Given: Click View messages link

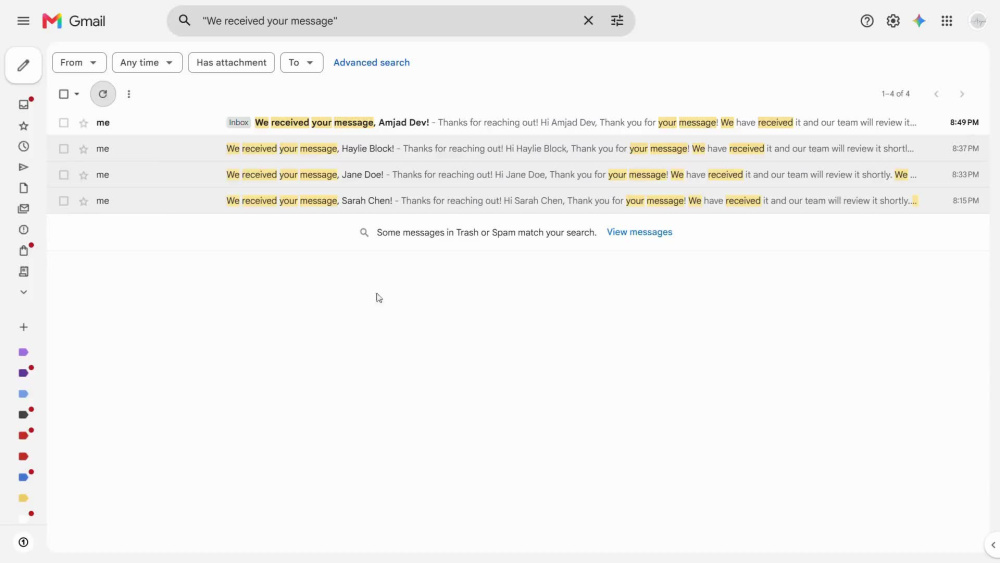Looking at the screenshot, I should 639,232.
